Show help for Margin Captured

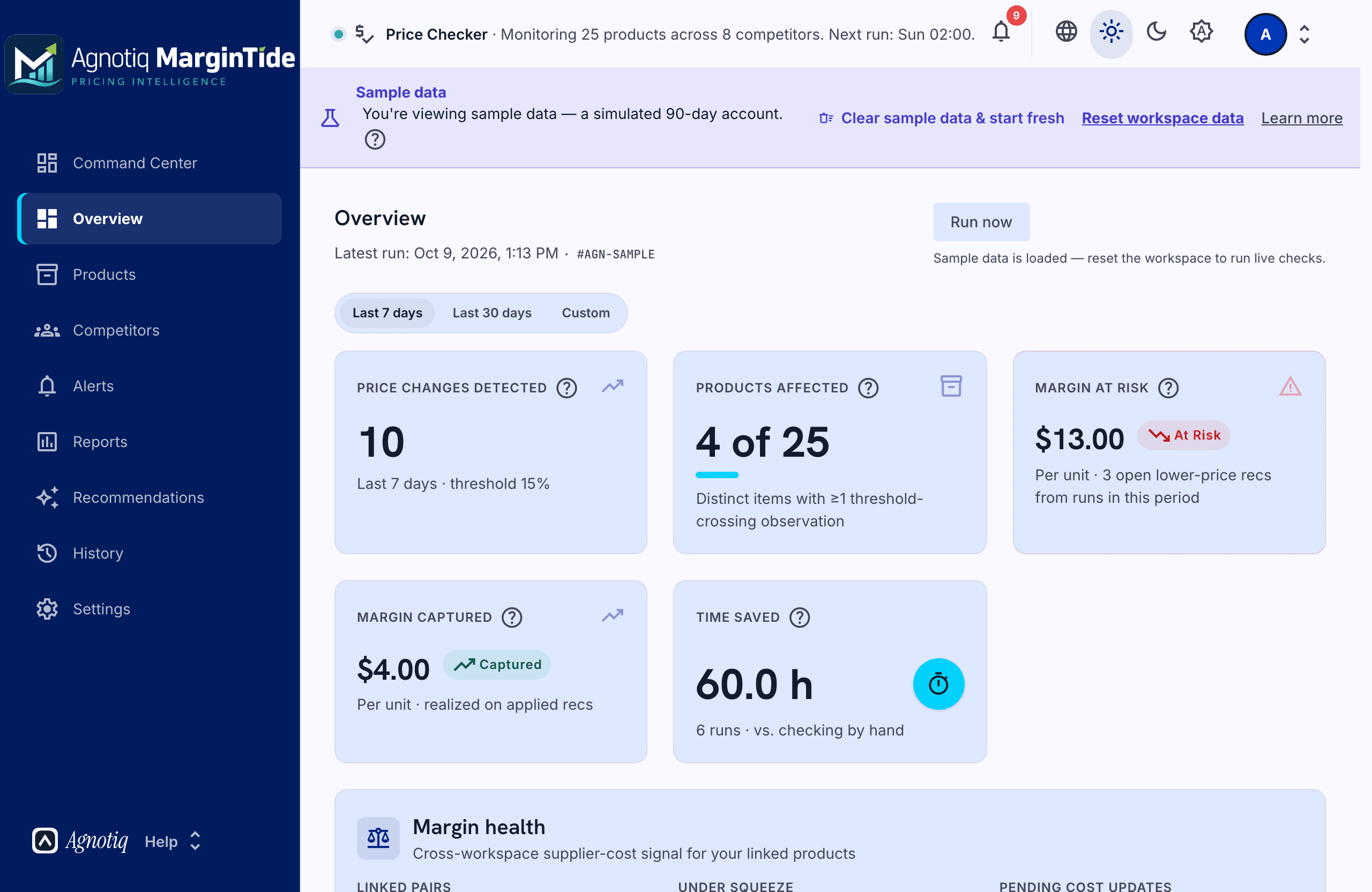512,618
